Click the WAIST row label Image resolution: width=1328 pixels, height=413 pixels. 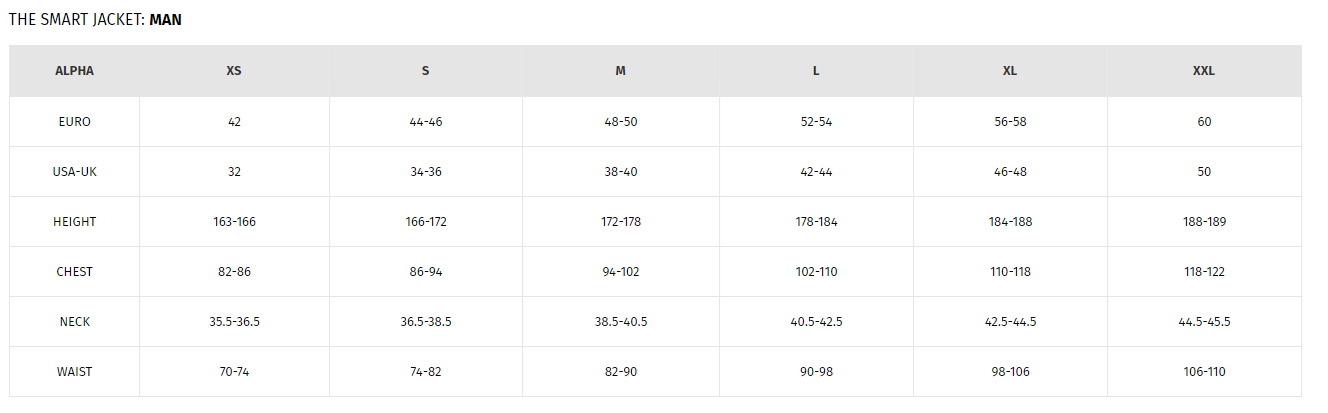[x=74, y=371]
